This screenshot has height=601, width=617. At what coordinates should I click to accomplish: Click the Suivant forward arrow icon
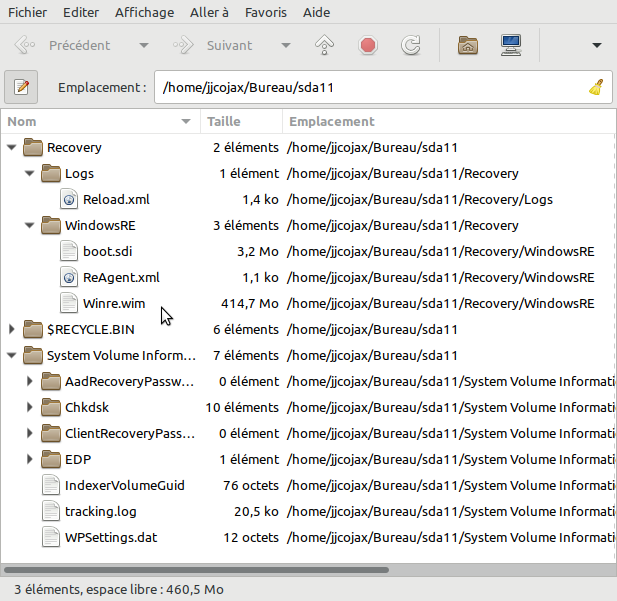183,45
